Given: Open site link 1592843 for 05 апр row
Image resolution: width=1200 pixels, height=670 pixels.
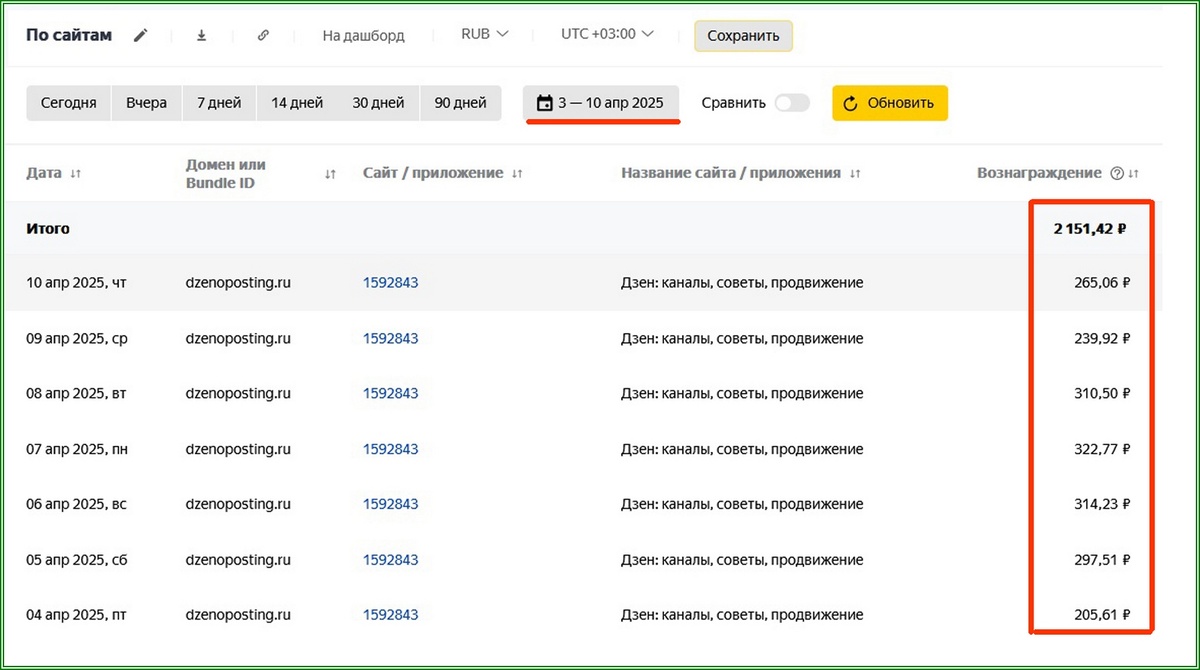Looking at the screenshot, I should click(390, 559).
